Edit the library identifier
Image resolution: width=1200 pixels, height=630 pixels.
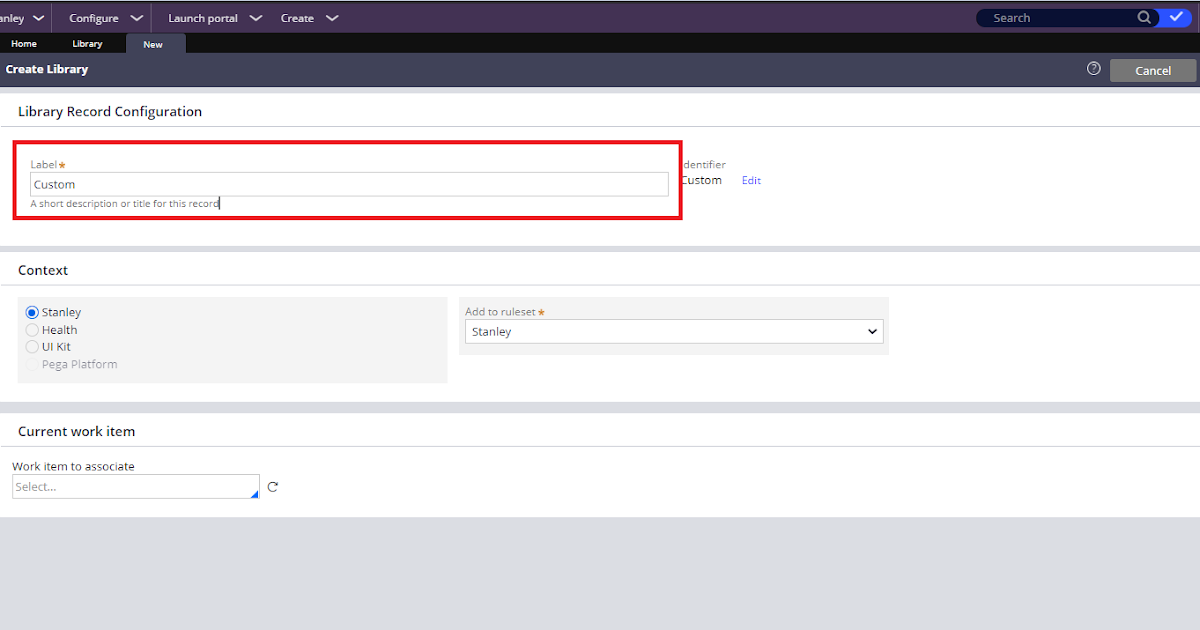point(751,180)
